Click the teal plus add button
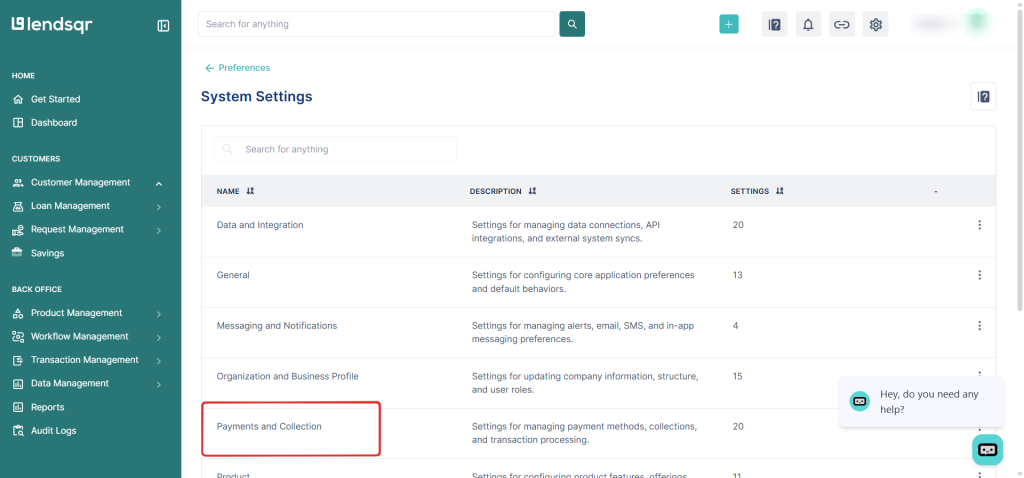This screenshot has width=1024, height=478. click(729, 24)
